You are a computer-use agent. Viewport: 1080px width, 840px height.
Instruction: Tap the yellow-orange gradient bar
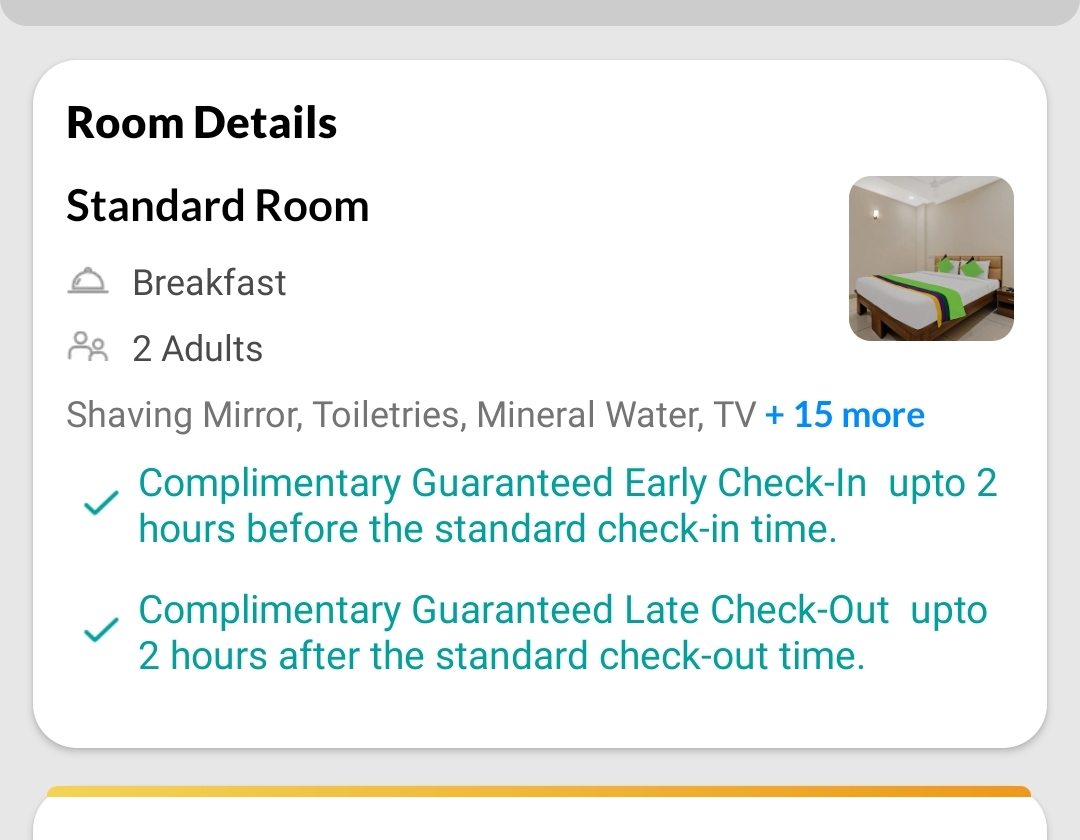[x=539, y=791]
